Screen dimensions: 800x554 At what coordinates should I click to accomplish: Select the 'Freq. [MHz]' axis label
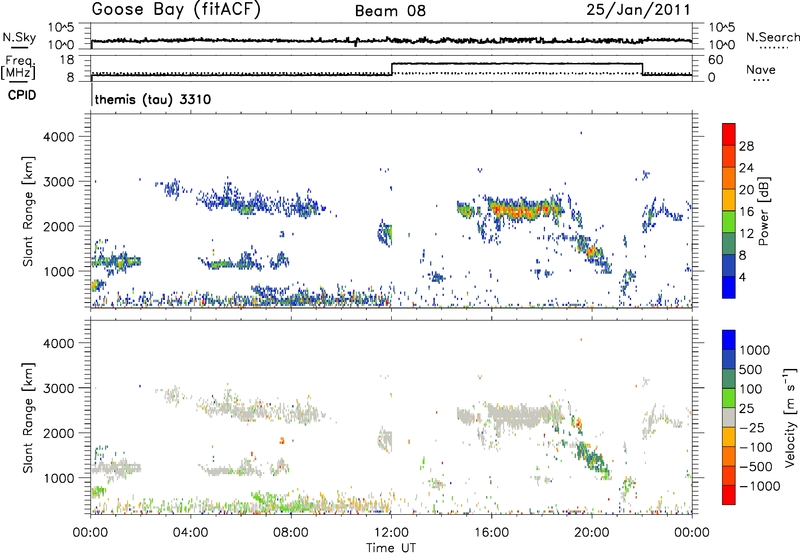19,67
